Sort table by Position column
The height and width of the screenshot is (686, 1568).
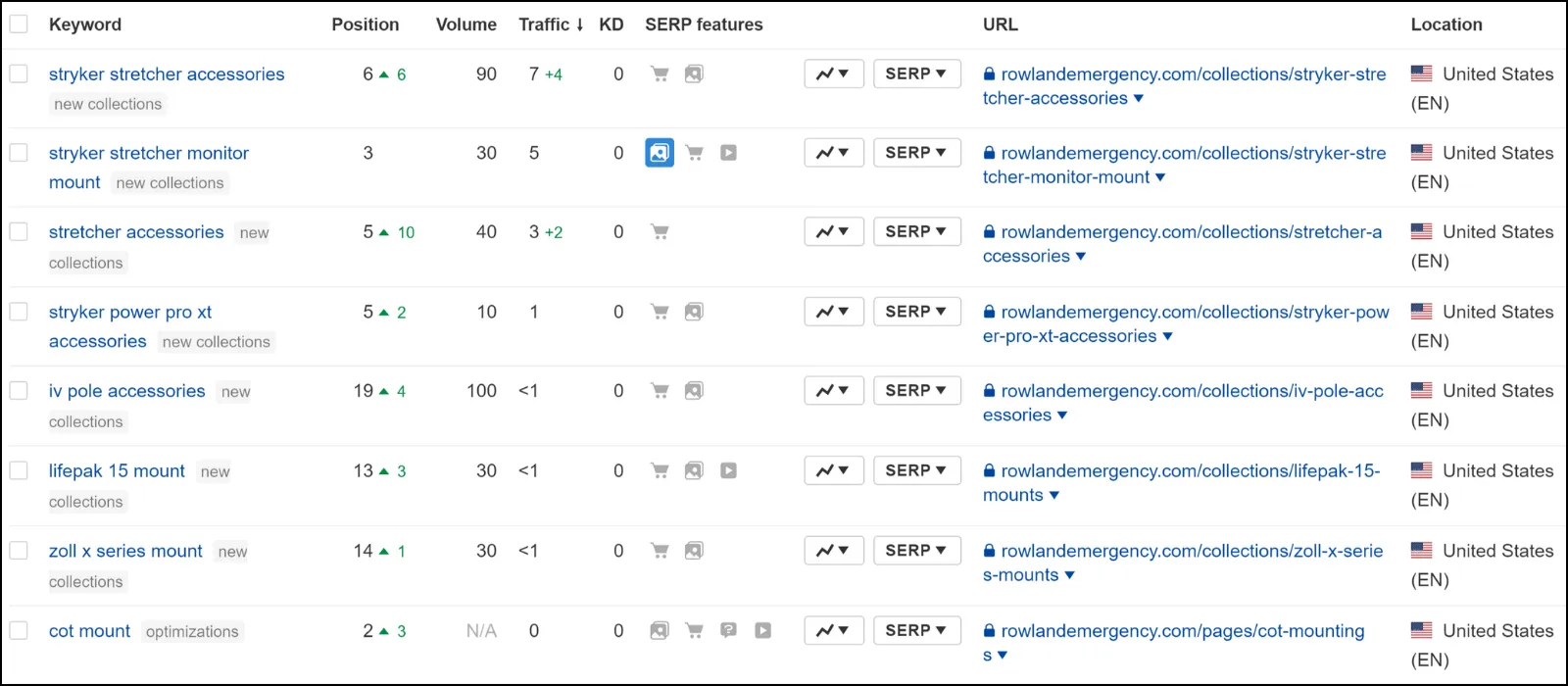365,24
